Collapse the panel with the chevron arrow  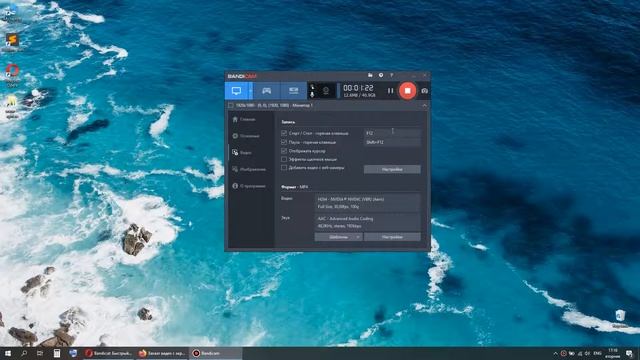click(424, 105)
